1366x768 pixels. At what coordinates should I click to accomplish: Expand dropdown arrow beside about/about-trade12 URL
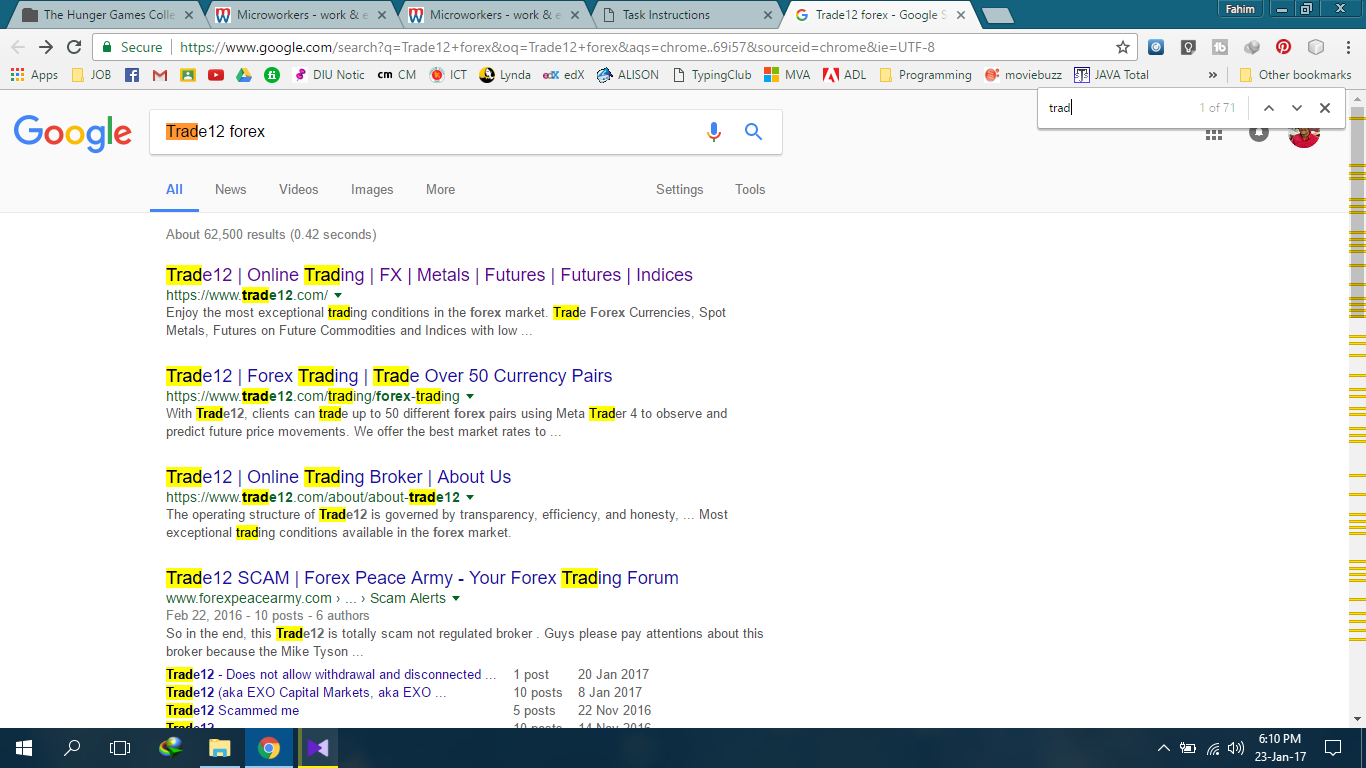[x=470, y=498]
